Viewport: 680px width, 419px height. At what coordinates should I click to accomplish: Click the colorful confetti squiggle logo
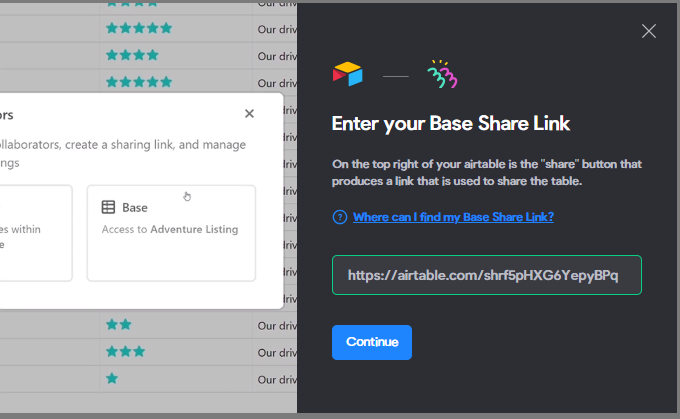pos(442,74)
